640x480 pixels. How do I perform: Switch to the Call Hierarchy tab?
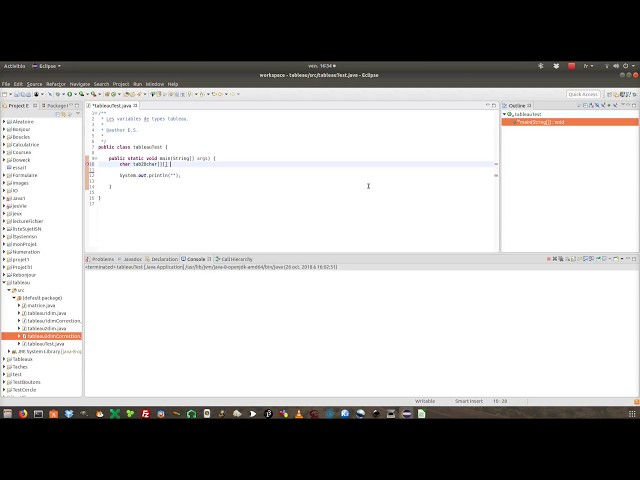click(x=234, y=259)
